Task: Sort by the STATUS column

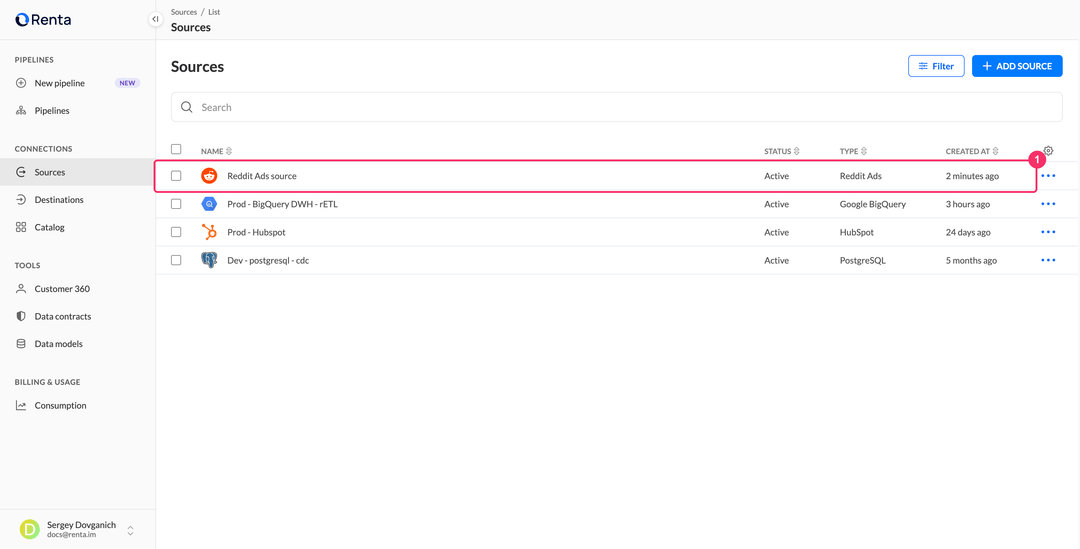Action: tap(782, 151)
